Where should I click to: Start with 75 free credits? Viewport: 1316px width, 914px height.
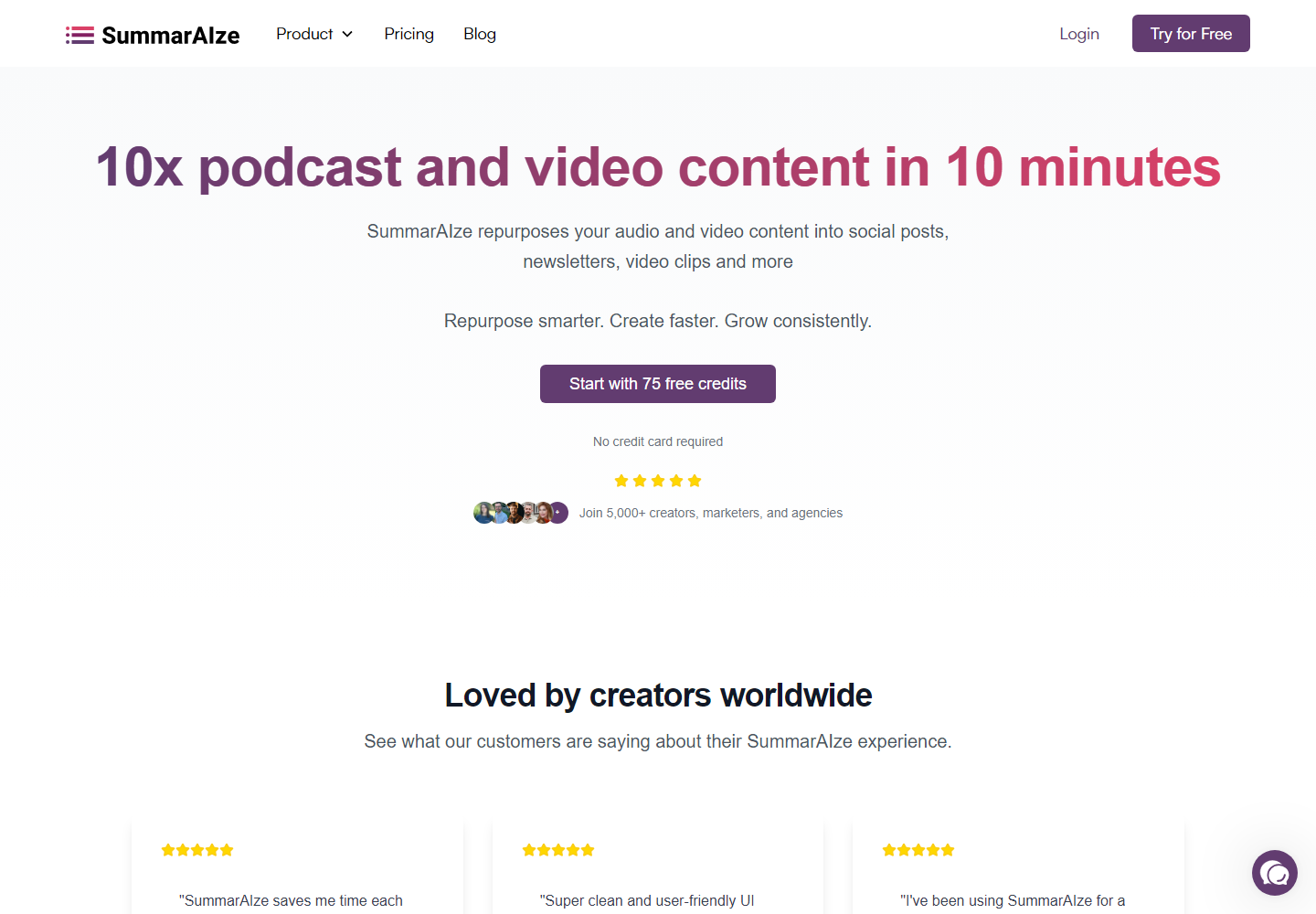(x=658, y=384)
